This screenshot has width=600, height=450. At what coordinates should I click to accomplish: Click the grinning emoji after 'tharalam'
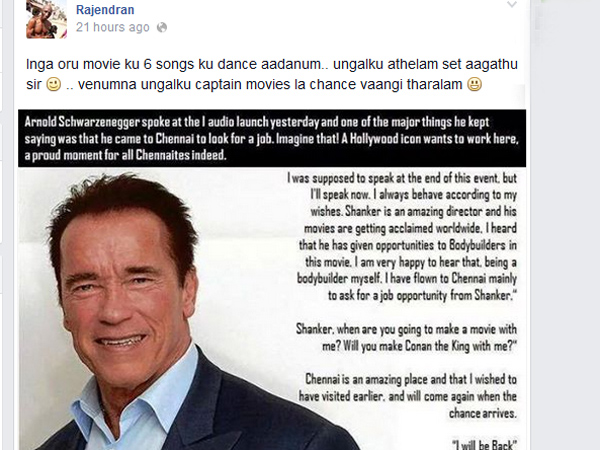474,84
